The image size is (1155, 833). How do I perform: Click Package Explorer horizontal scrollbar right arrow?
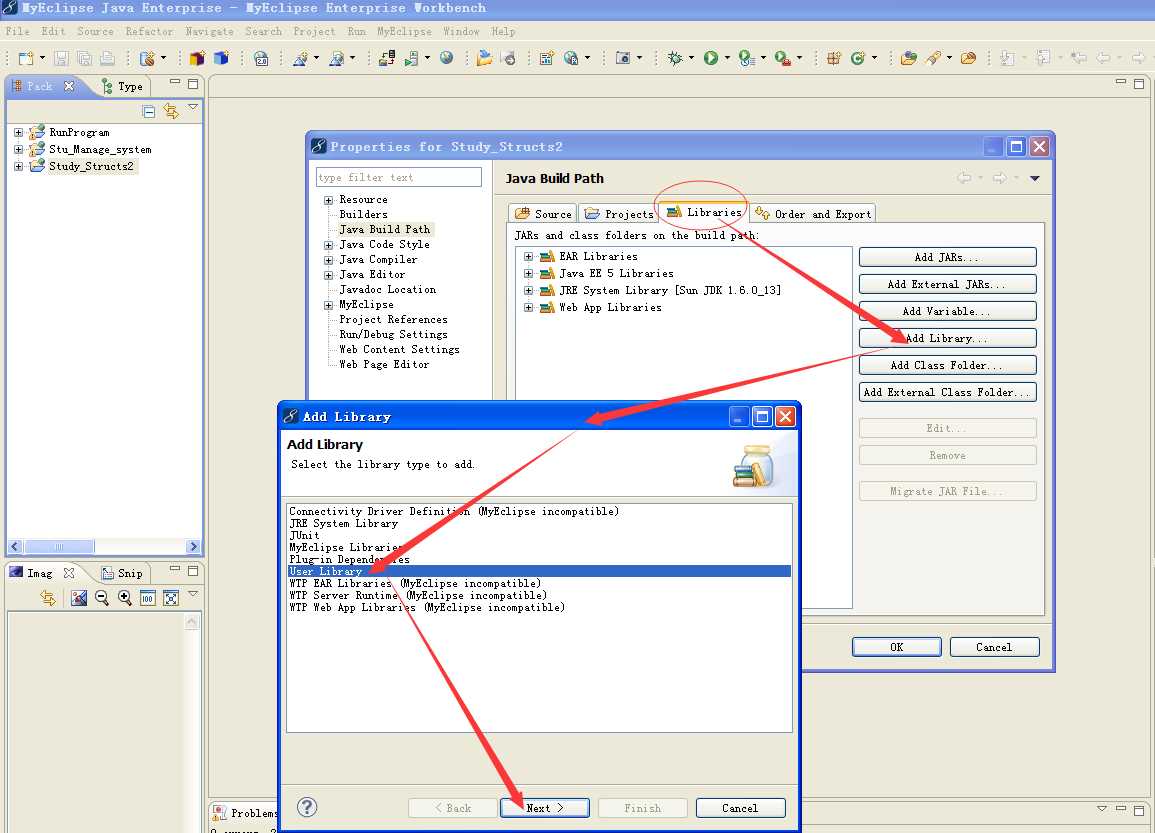coord(193,546)
